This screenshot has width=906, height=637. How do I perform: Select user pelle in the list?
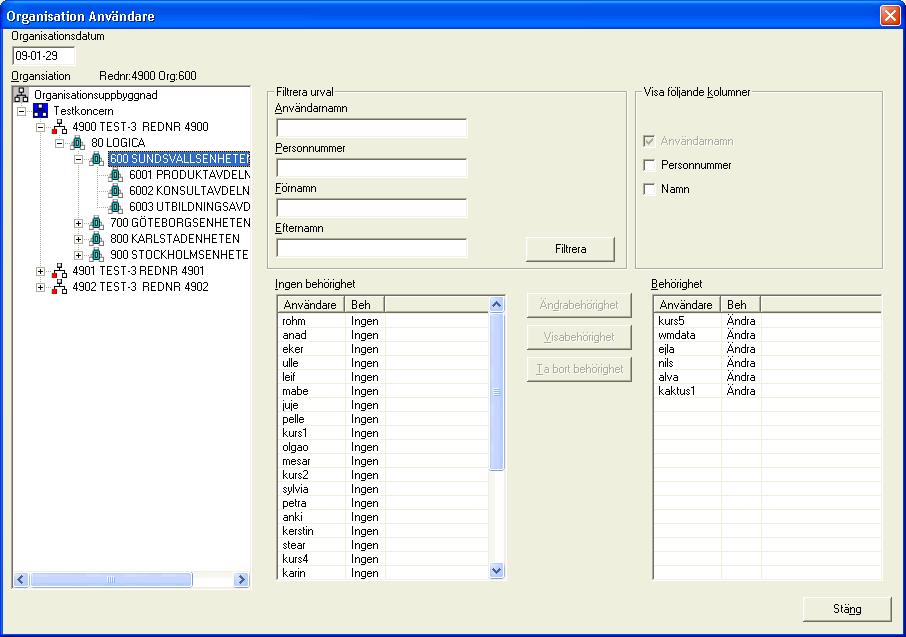point(293,419)
